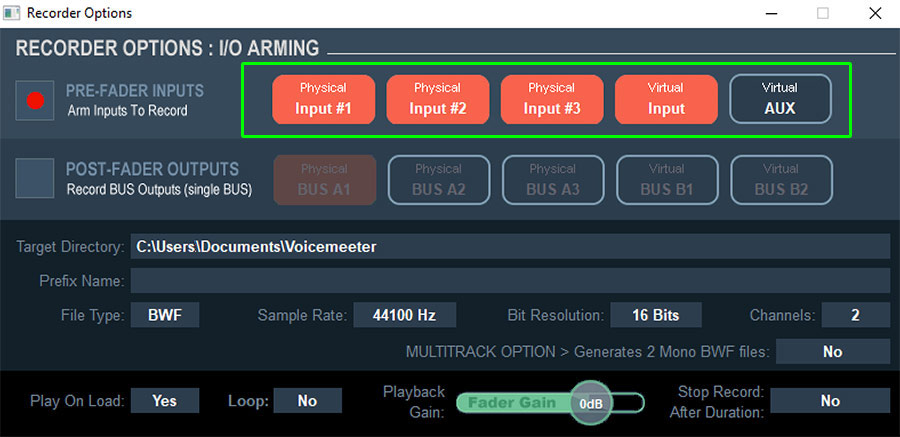The height and width of the screenshot is (437, 900).
Task: Change the File Type value BWF
Action: coord(165,315)
